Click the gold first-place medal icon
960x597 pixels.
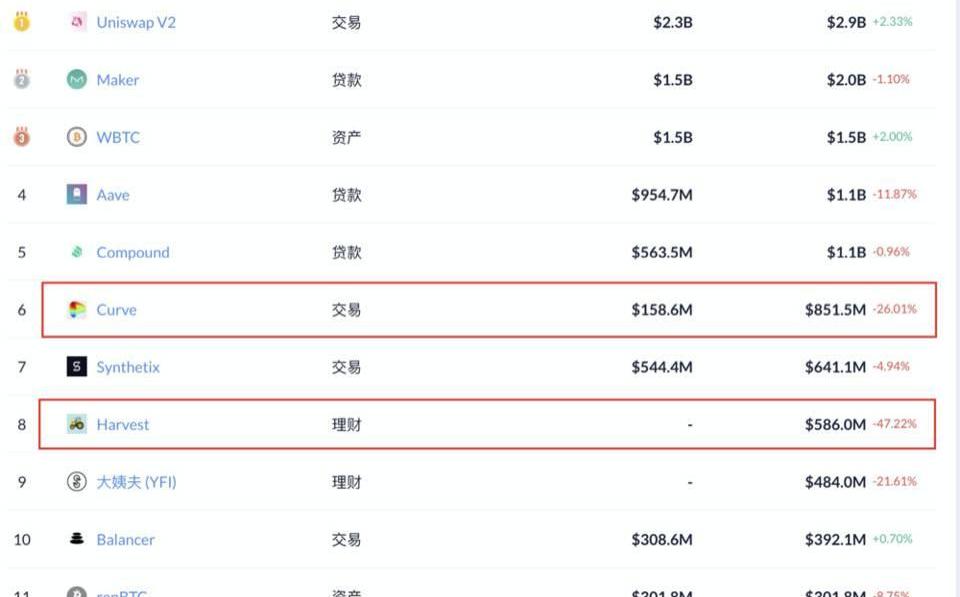tap(21, 21)
